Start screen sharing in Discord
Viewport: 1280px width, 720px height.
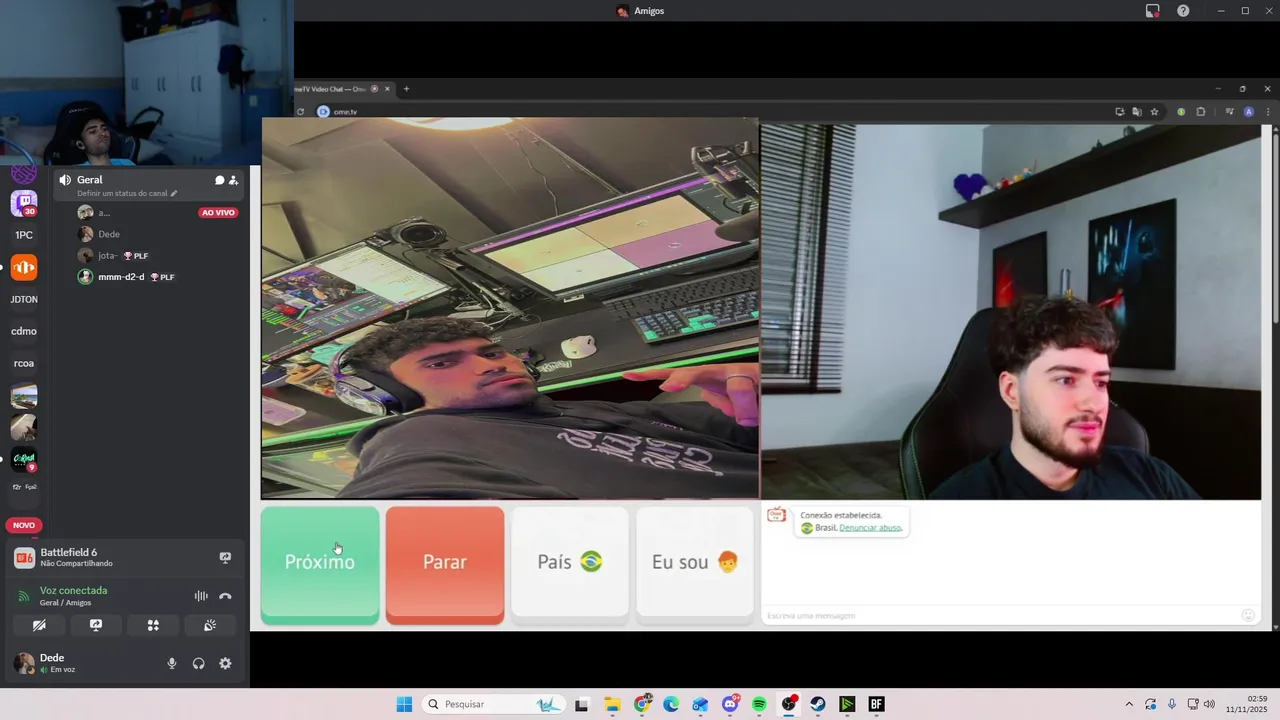pyautogui.click(x=96, y=625)
